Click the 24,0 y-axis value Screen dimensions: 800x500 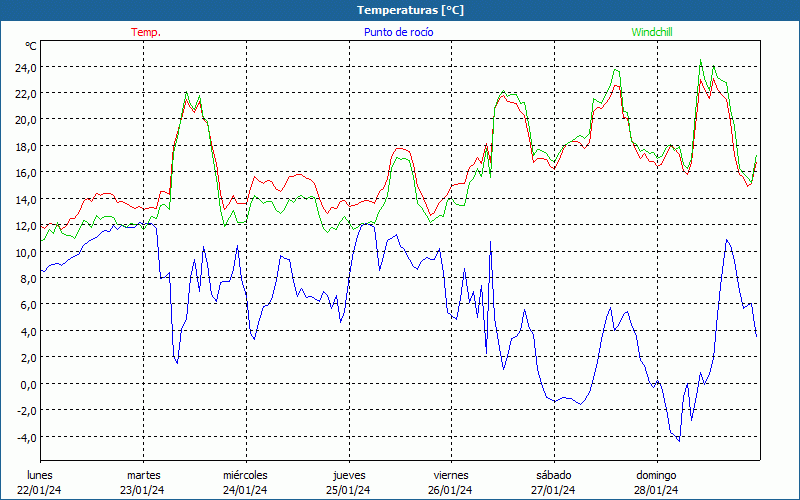(x=26, y=67)
